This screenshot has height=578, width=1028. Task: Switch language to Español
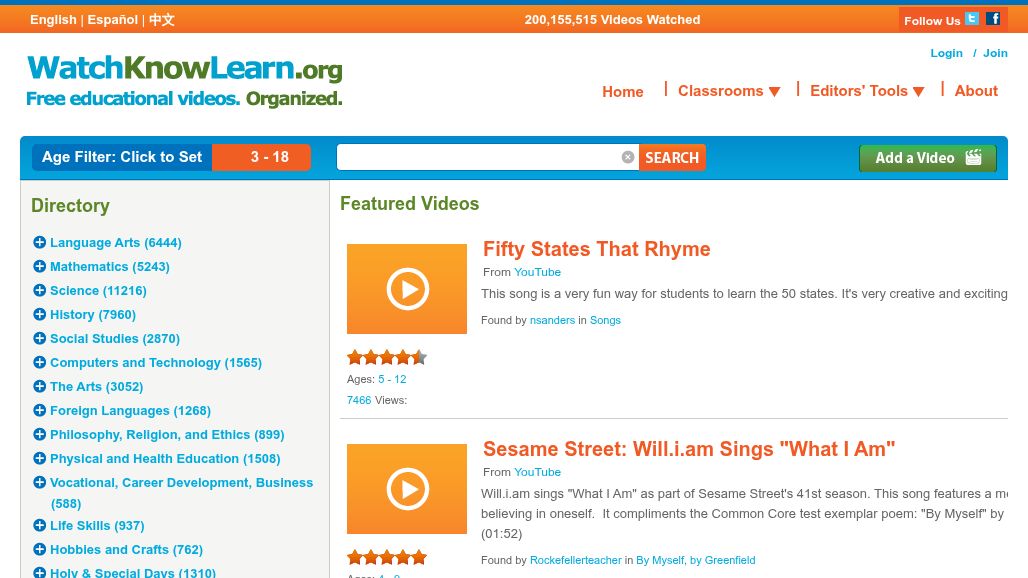112,20
